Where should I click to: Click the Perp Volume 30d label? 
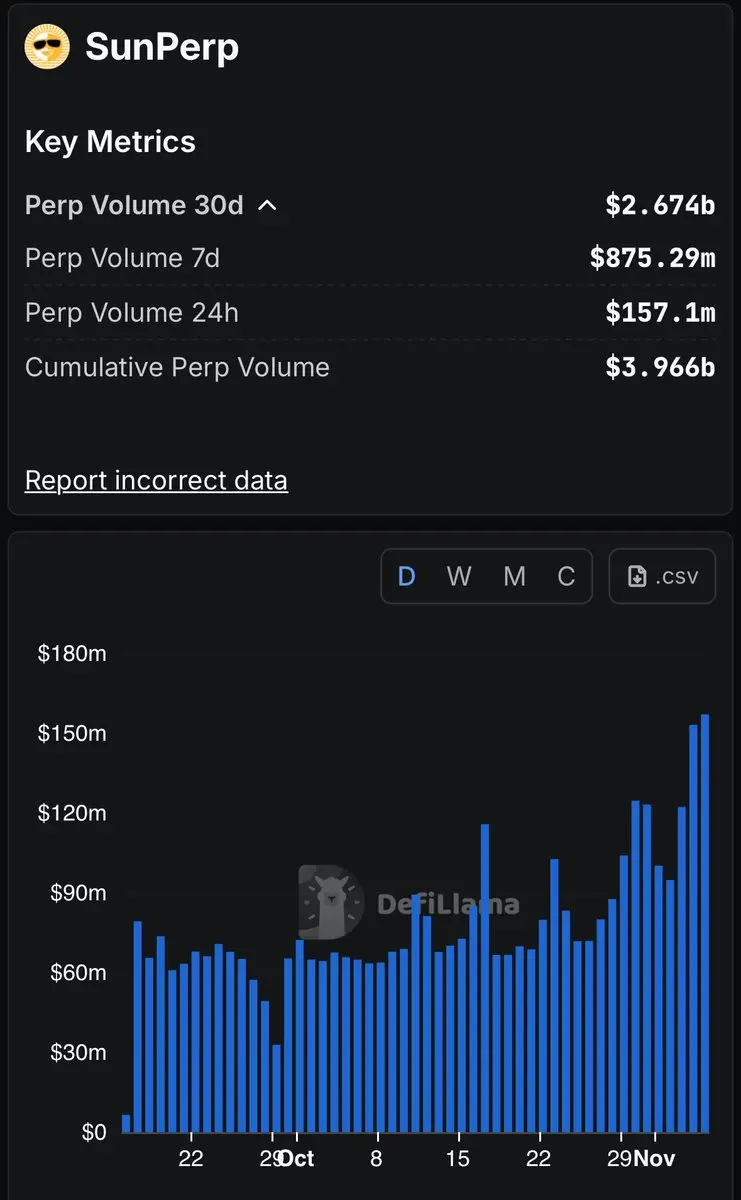[x=134, y=205]
